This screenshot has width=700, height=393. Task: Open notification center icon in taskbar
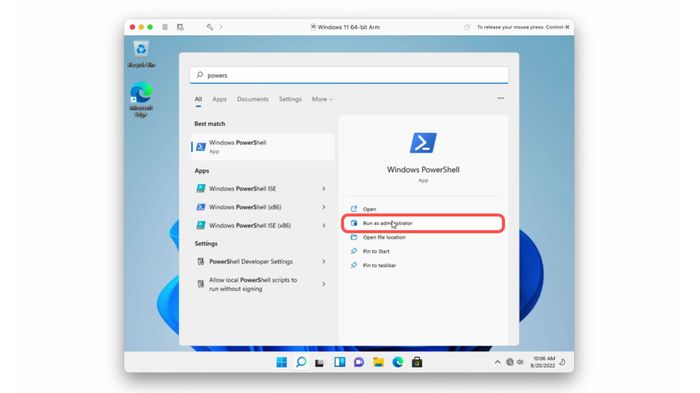[563, 362]
